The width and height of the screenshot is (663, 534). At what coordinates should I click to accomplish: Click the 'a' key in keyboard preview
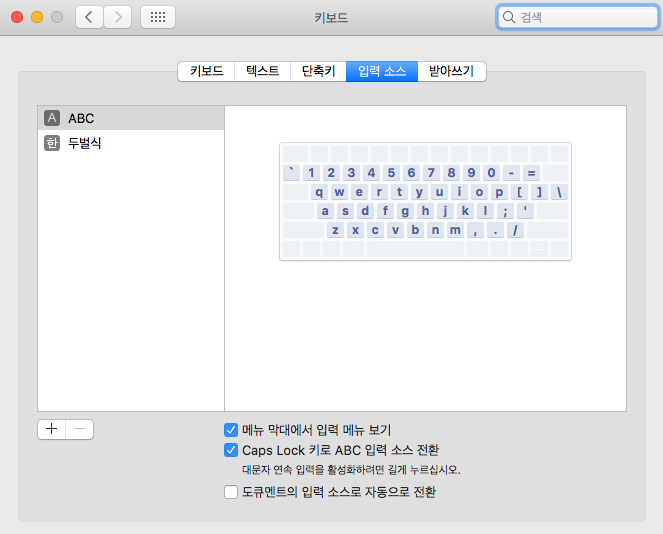coord(325,211)
